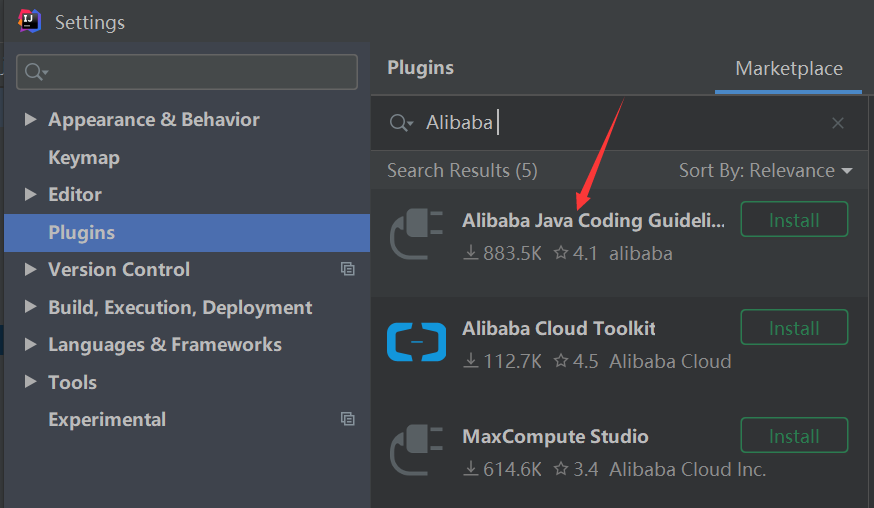Switch to the Marketplace tab
874x508 pixels.
pos(788,69)
